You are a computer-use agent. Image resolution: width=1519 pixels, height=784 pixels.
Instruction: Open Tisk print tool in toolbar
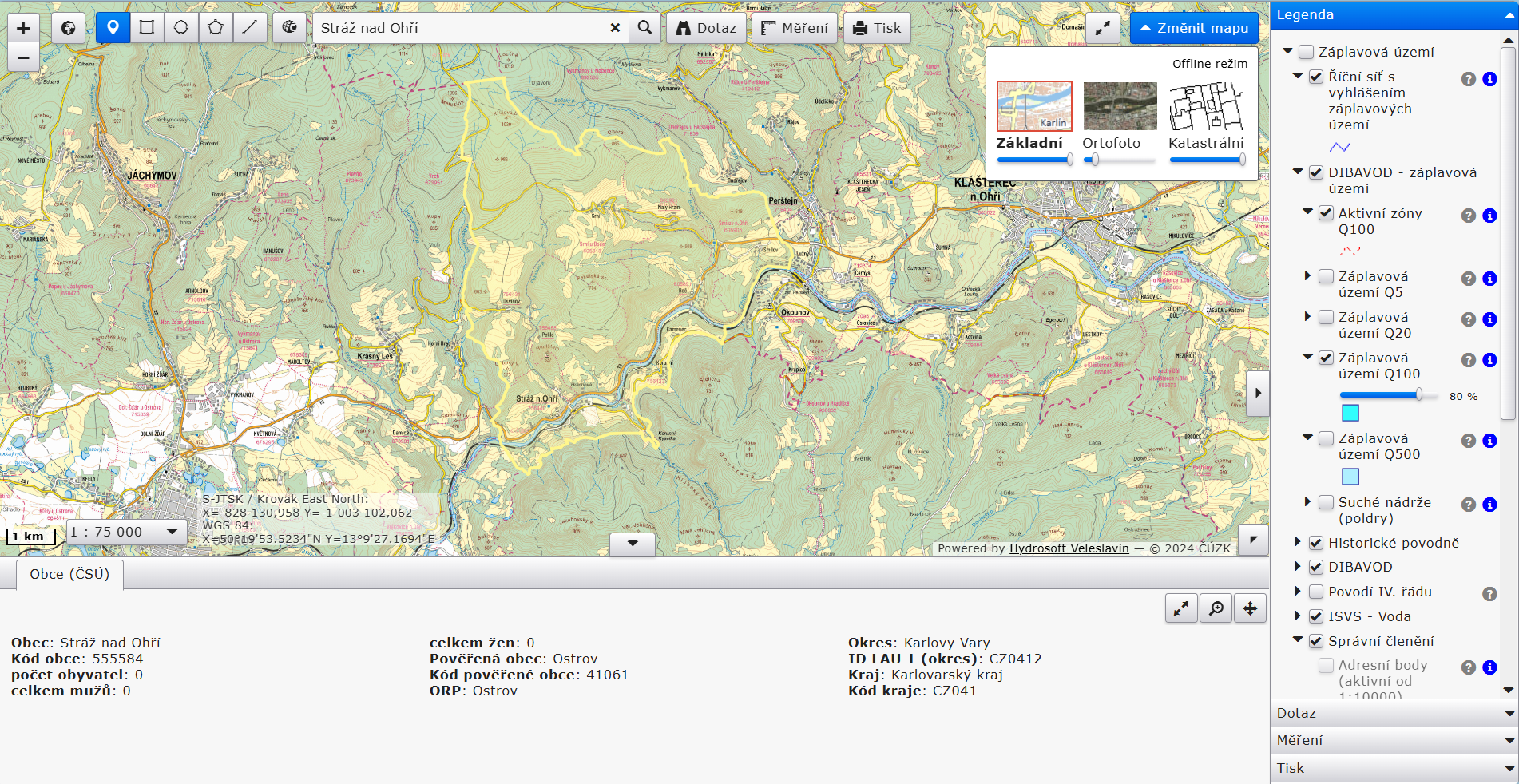[x=877, y=28]
